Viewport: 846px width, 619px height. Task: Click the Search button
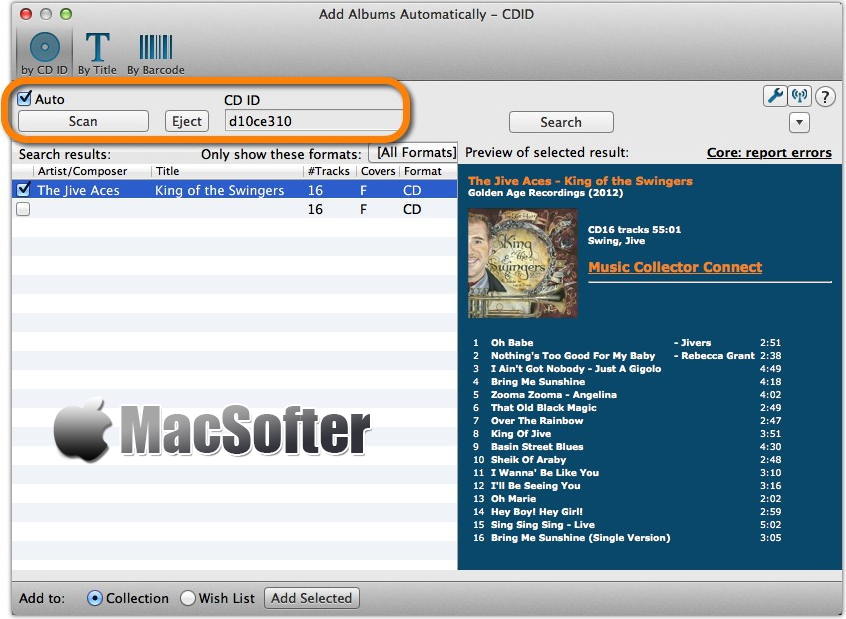pyautogui.click(x=561, y=122)
